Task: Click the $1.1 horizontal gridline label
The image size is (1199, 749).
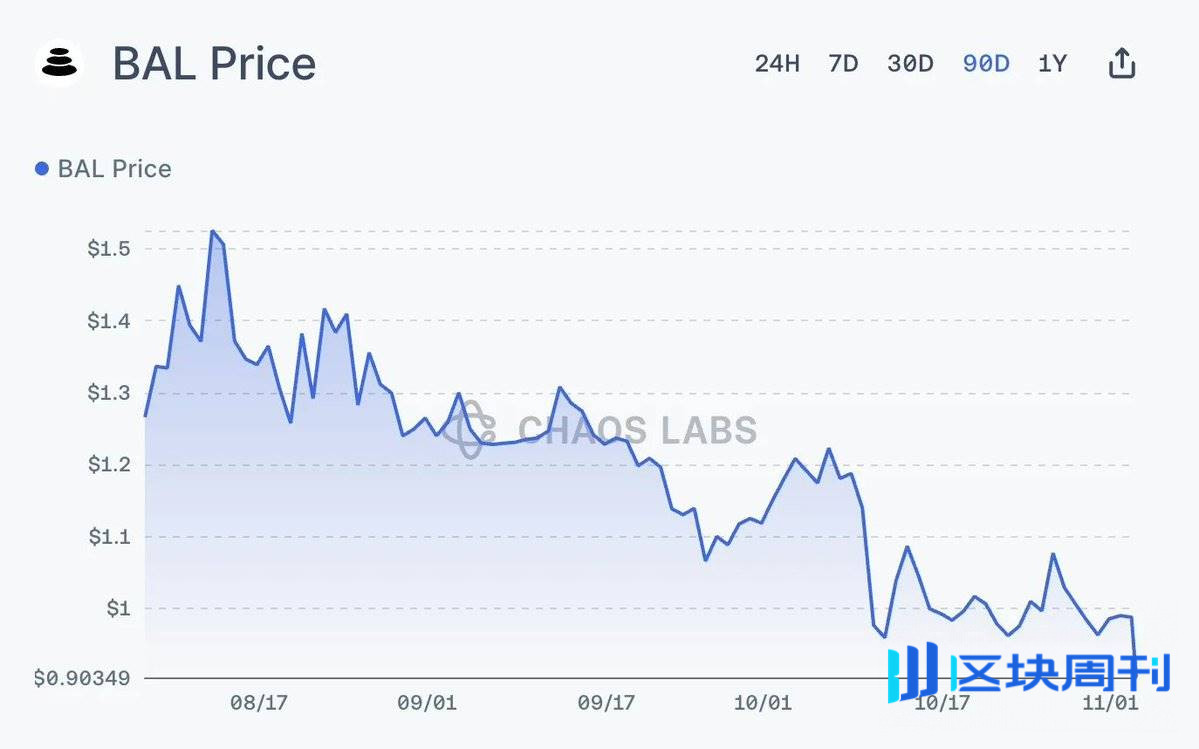Action: [x=109, y=536]
